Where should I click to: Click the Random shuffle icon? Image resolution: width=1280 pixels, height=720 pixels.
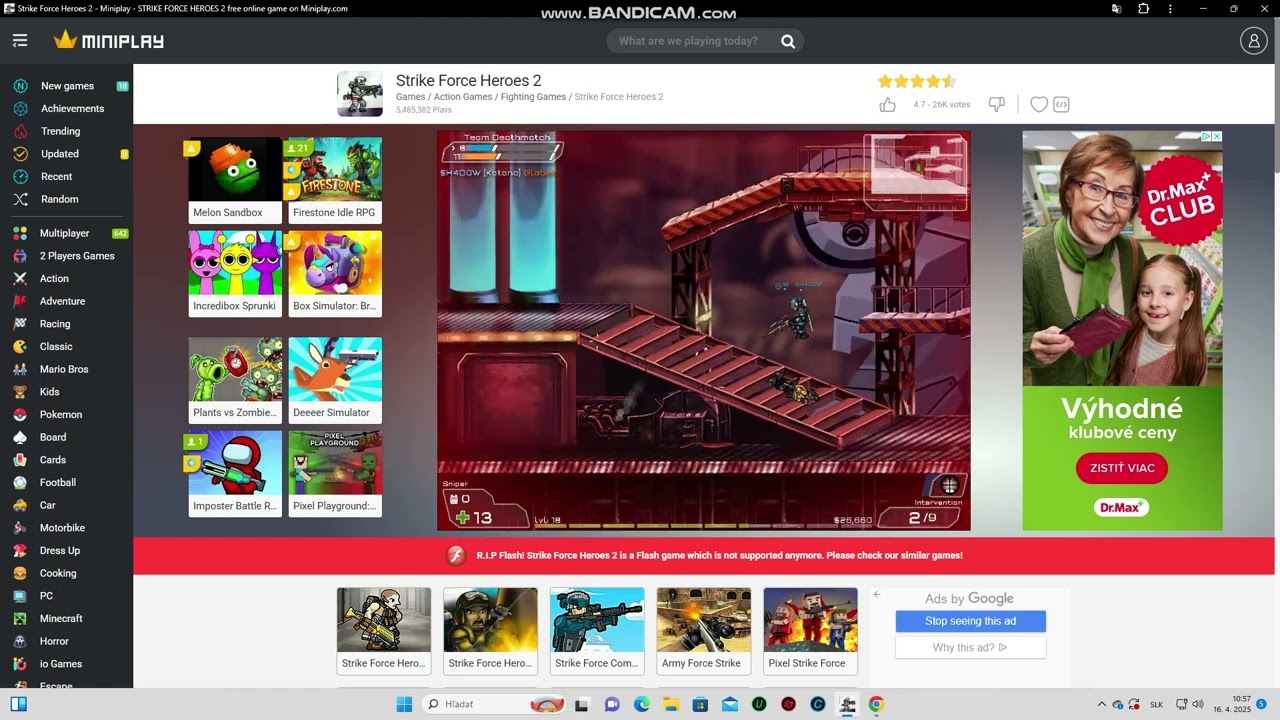coord(20,199)
